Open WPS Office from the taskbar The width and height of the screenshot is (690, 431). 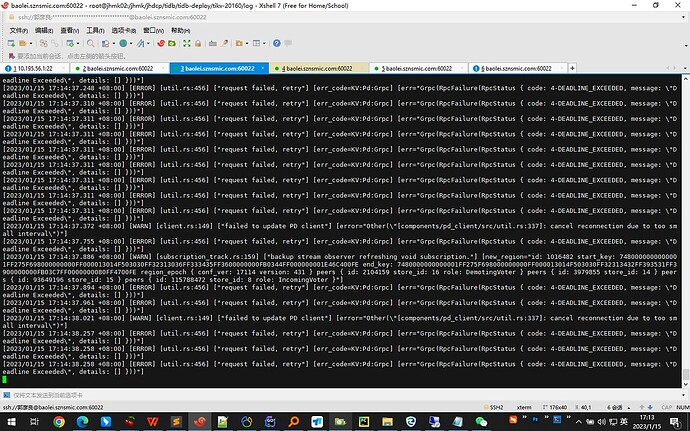pos(153,422)
